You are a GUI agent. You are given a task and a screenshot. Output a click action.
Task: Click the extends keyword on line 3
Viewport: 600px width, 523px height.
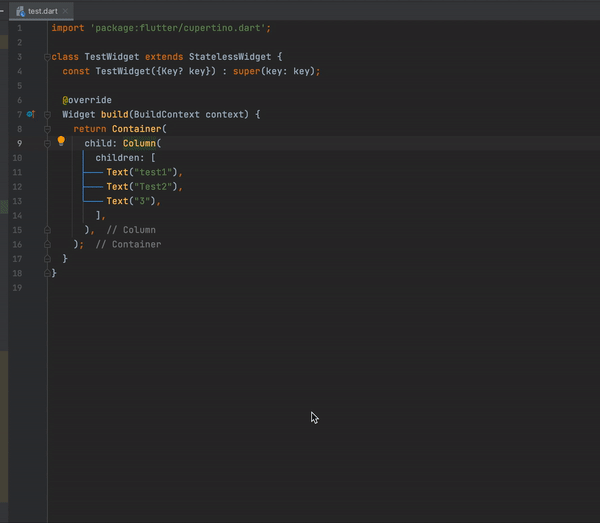164,57
